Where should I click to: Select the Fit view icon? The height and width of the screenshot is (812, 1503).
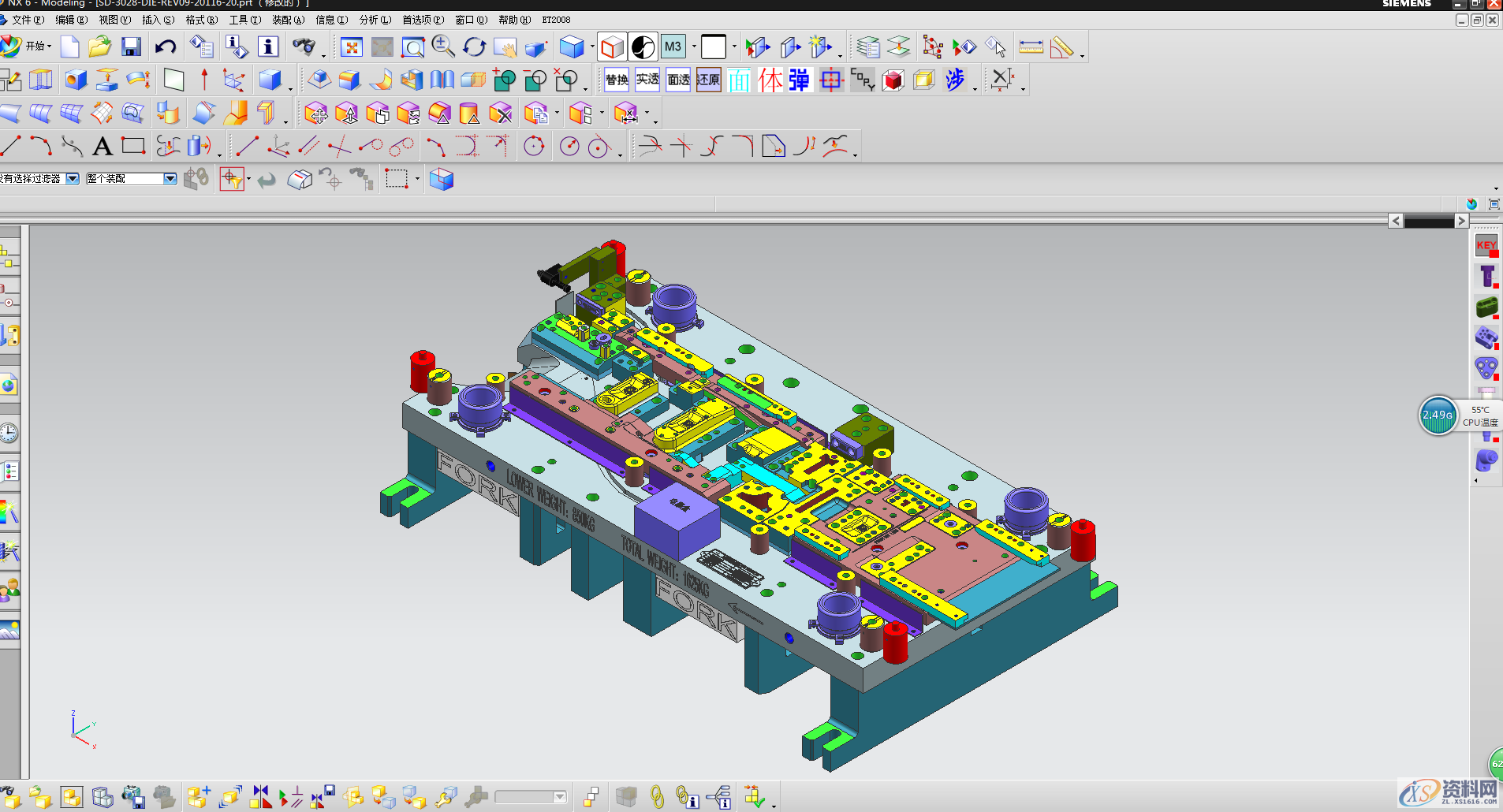[351, 47]
